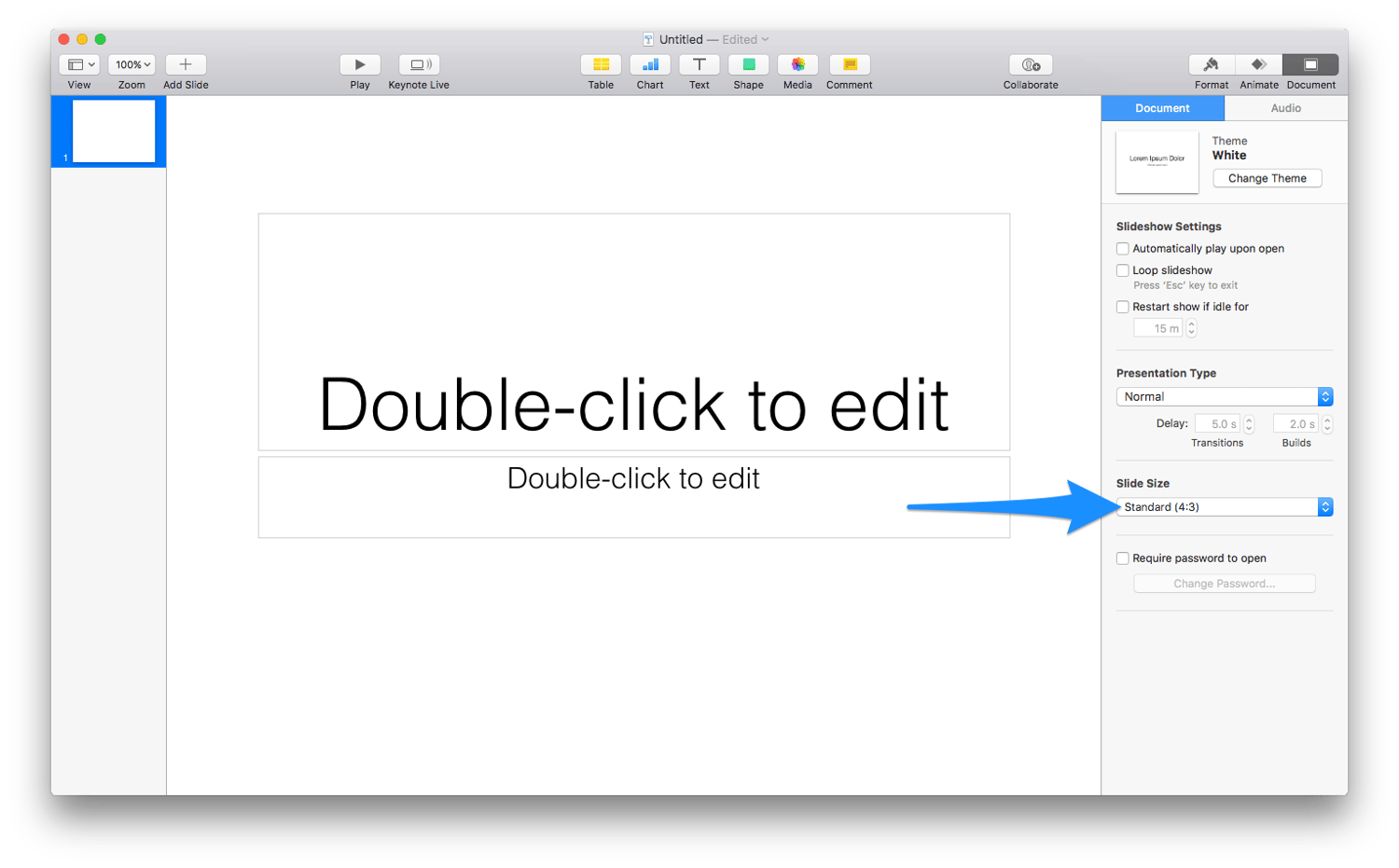Open the Animate inspector
The width and height of the screenshot is (1399, 868).
[1258, 65]
